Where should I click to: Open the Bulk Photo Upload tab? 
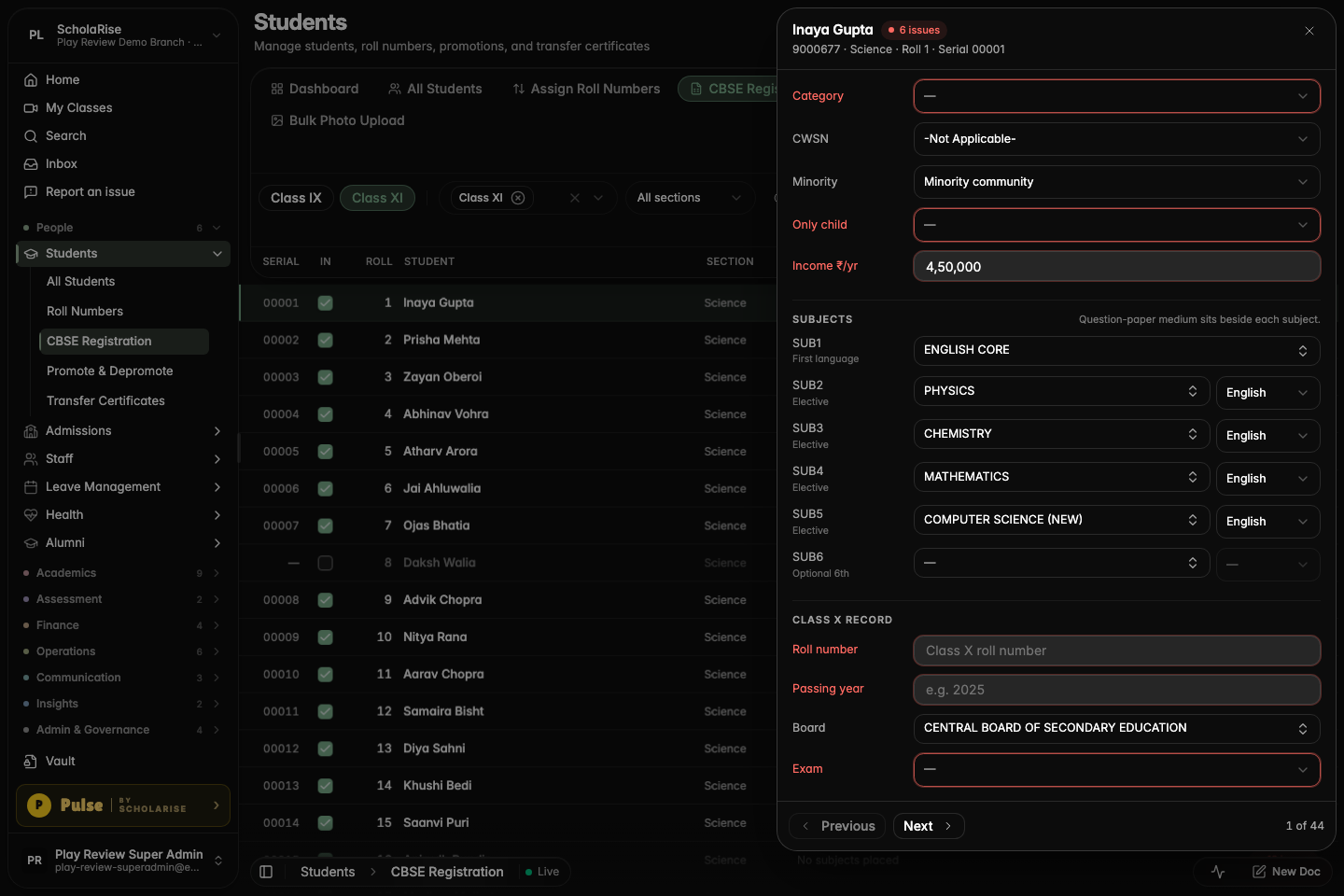point(338,120)
